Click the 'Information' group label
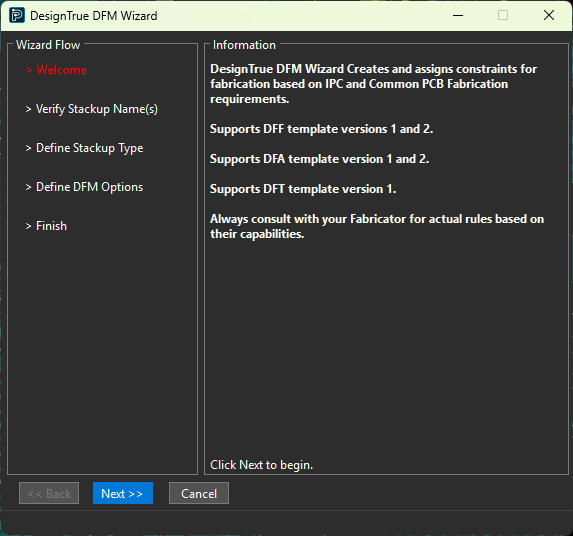Viewport: 573px width, 536px height. tap(244, 45)
